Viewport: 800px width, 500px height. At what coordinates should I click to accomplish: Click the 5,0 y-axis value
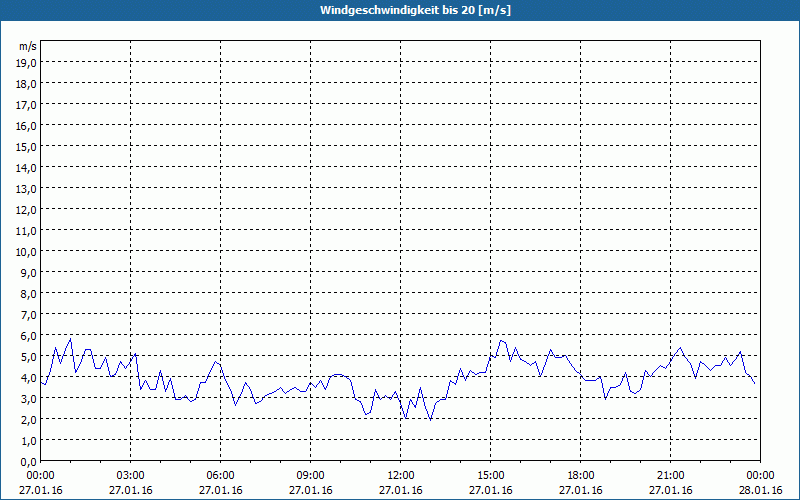point(28,356)
